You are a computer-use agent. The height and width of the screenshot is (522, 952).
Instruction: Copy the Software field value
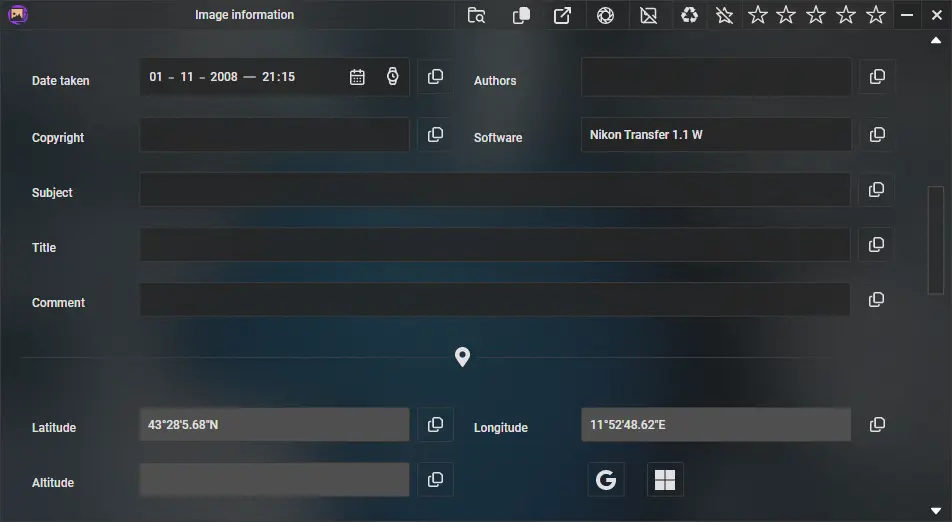click(x=877, y=135)
